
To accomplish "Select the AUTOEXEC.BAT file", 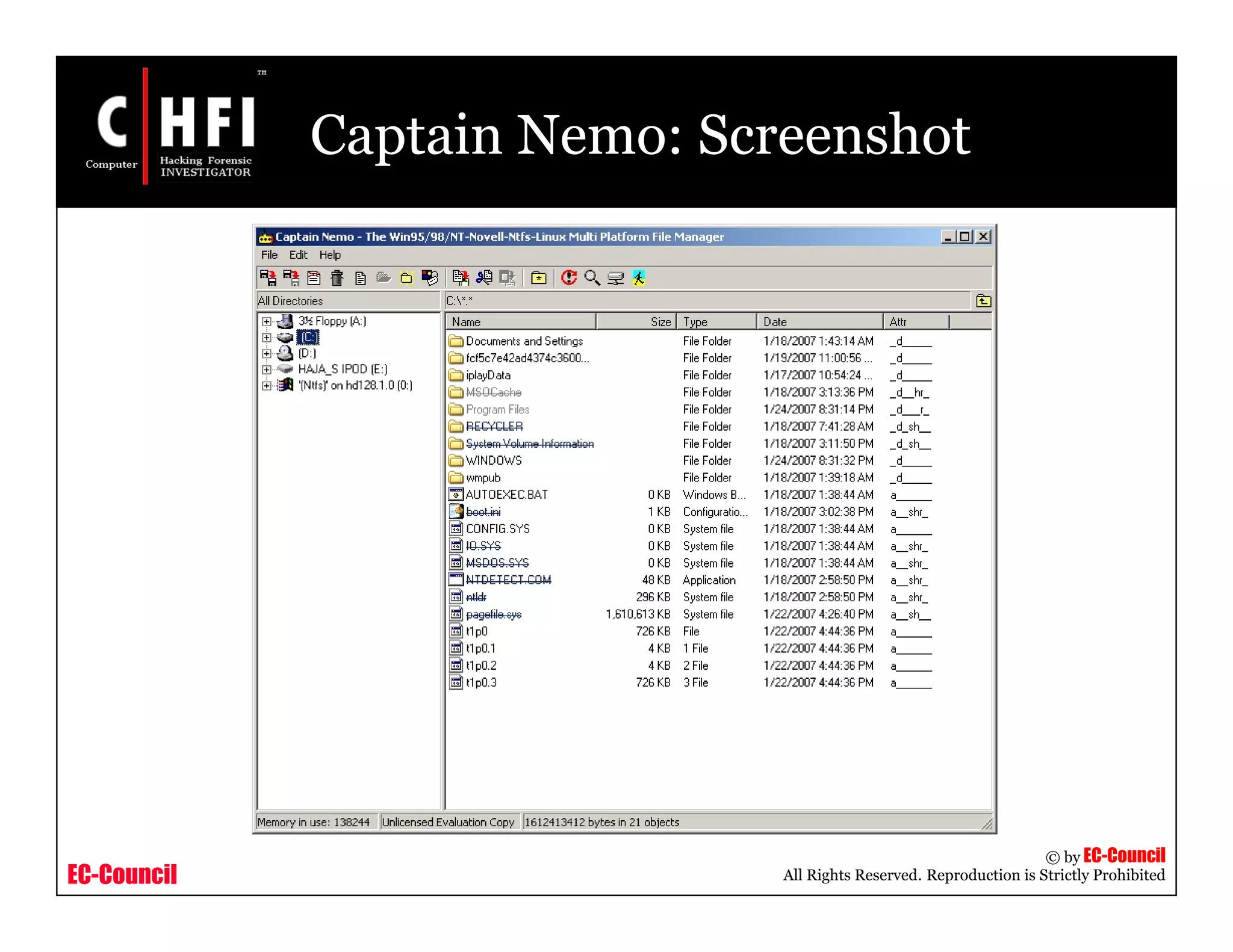I will coord(506,495).
